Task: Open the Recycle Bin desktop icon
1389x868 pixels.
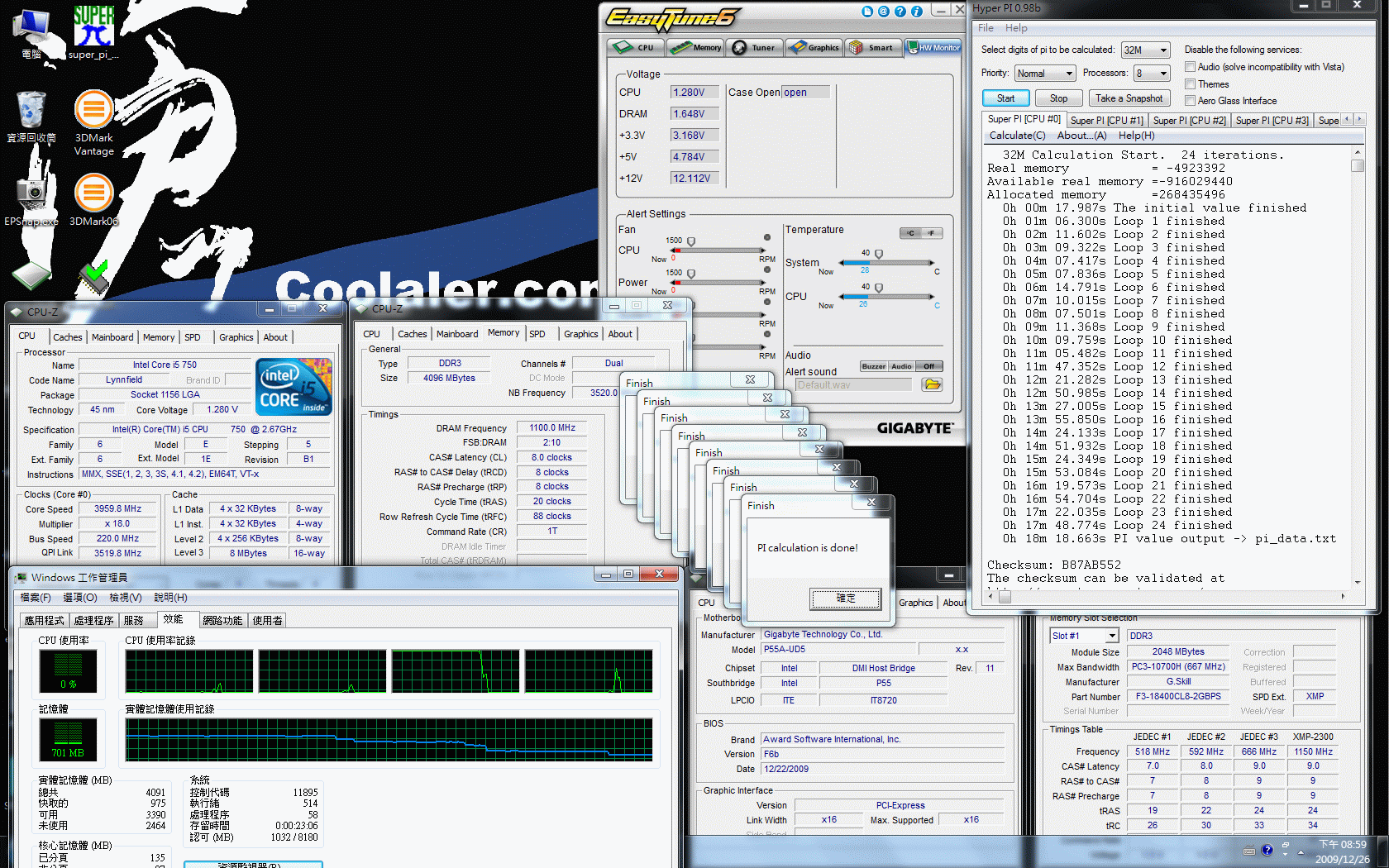Action: point(31,117)
